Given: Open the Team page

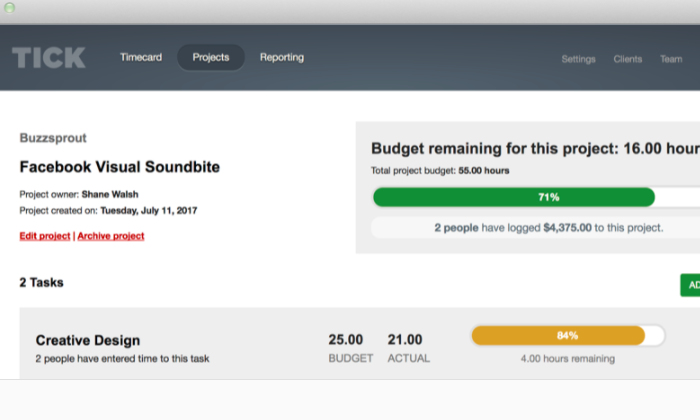Looking at the screenshot, I should tap(671, 59).
